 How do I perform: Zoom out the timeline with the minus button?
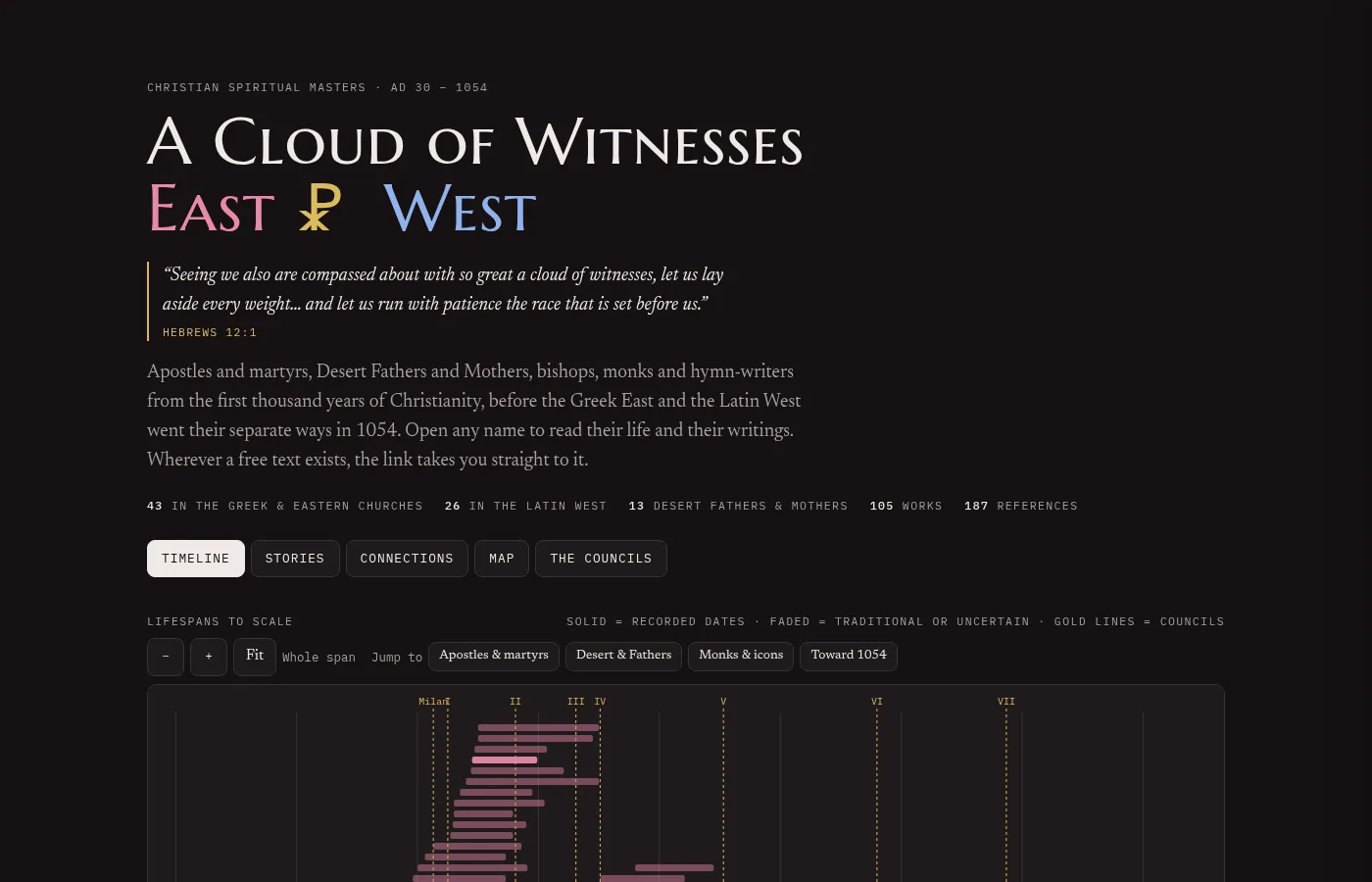tap(166, 657)
